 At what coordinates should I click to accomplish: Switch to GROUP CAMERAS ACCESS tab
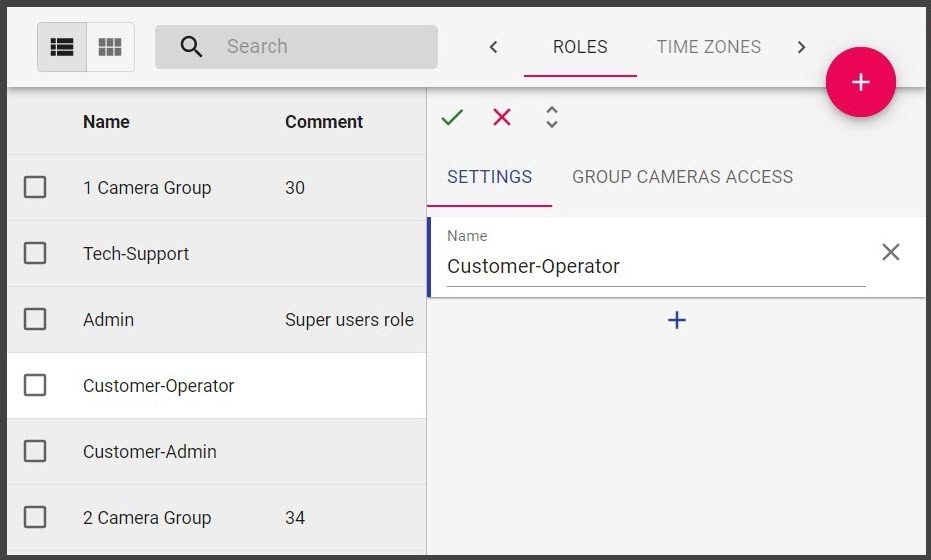point(682,177)
